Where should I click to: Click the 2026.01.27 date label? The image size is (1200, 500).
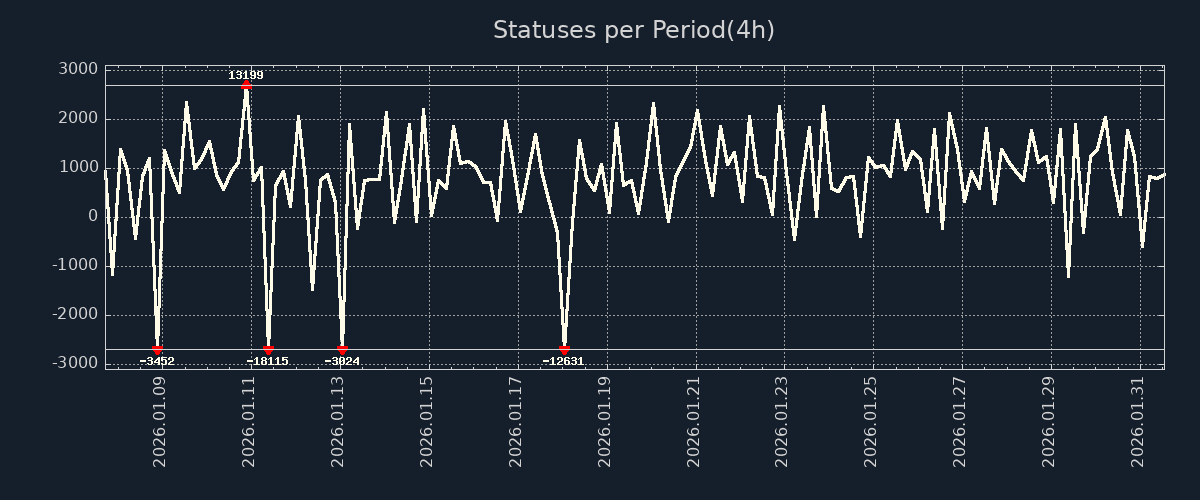pos(959,422)
